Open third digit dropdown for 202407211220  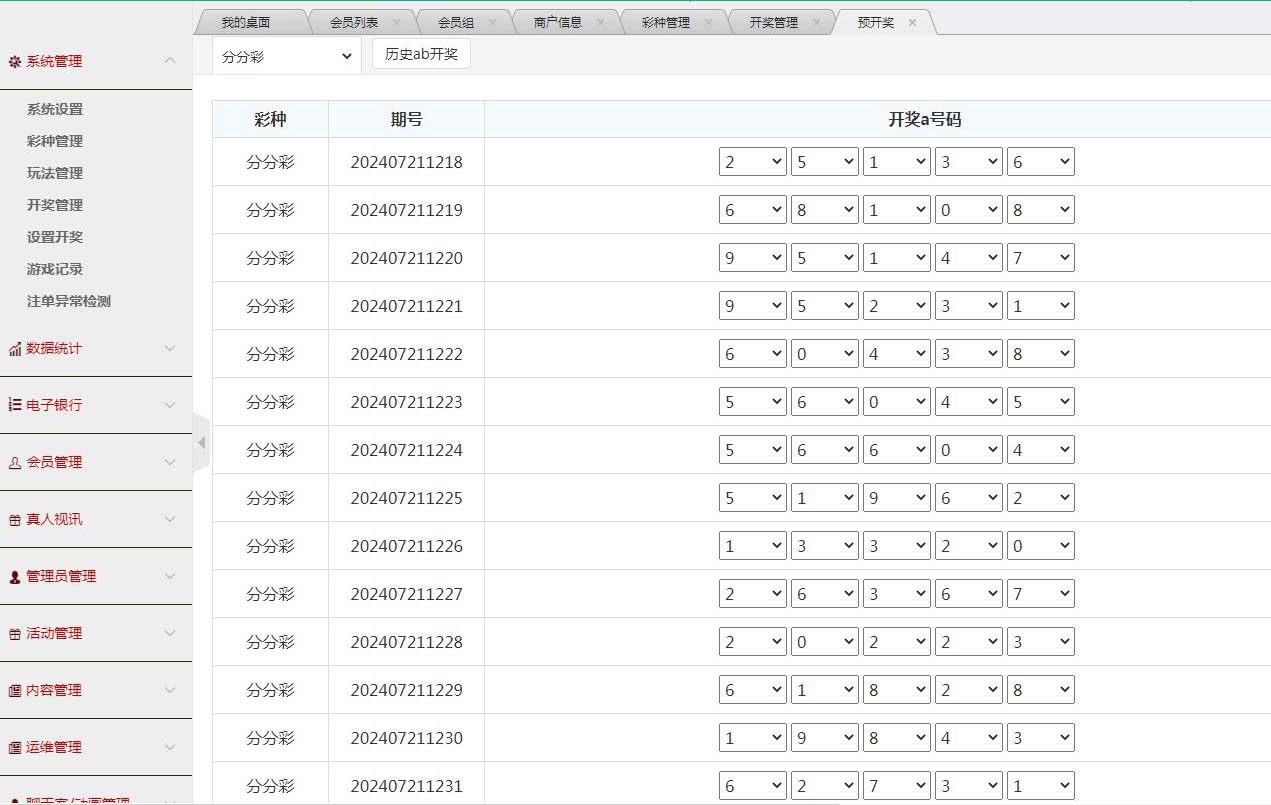click(x=897, y=258)
